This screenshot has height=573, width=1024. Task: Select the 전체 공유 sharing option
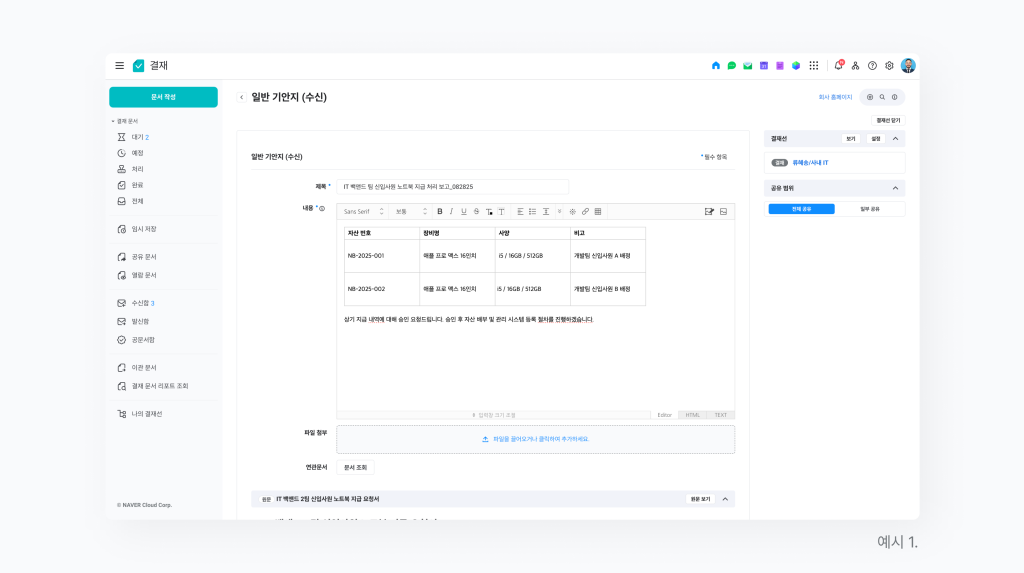[x=801, y=209]
